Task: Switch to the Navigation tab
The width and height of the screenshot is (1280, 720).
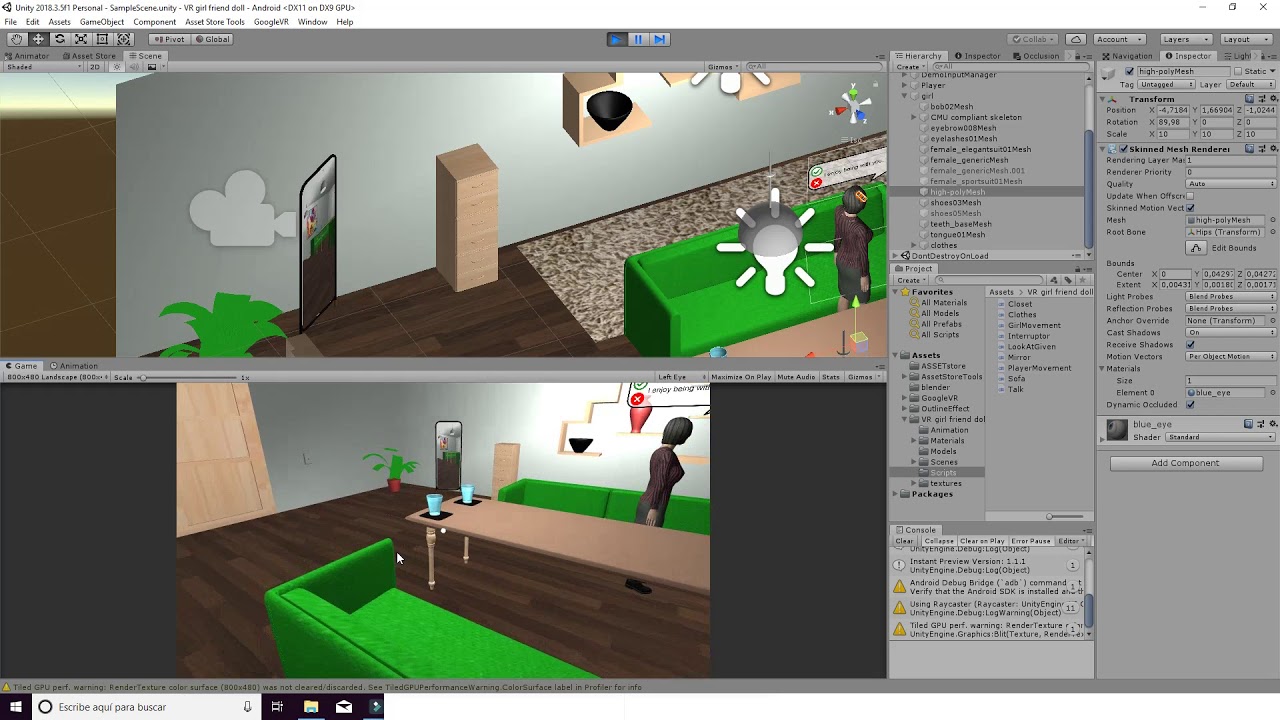Action: click(x=1127, y=56)
